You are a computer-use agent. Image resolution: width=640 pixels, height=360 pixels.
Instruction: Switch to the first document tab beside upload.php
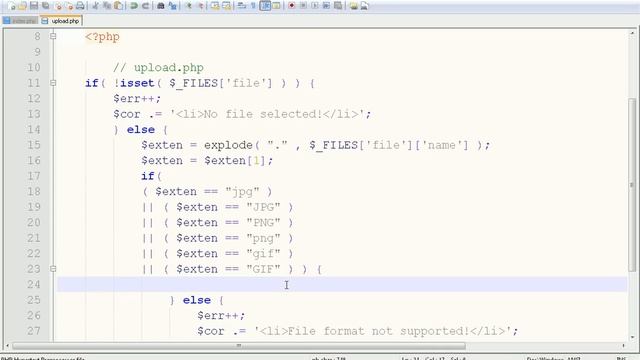pos(20,21)
